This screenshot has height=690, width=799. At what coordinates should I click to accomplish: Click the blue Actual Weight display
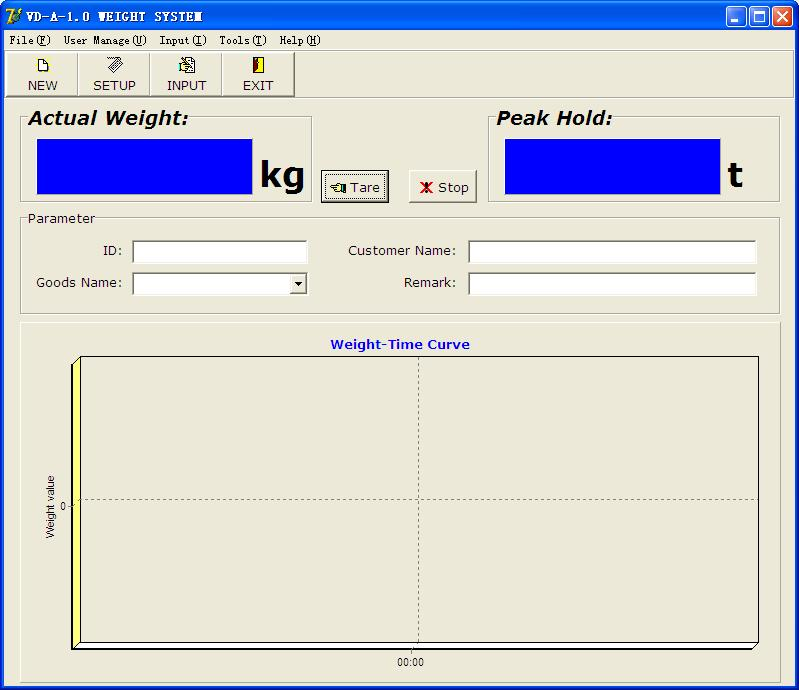click(x=144, y=167)
